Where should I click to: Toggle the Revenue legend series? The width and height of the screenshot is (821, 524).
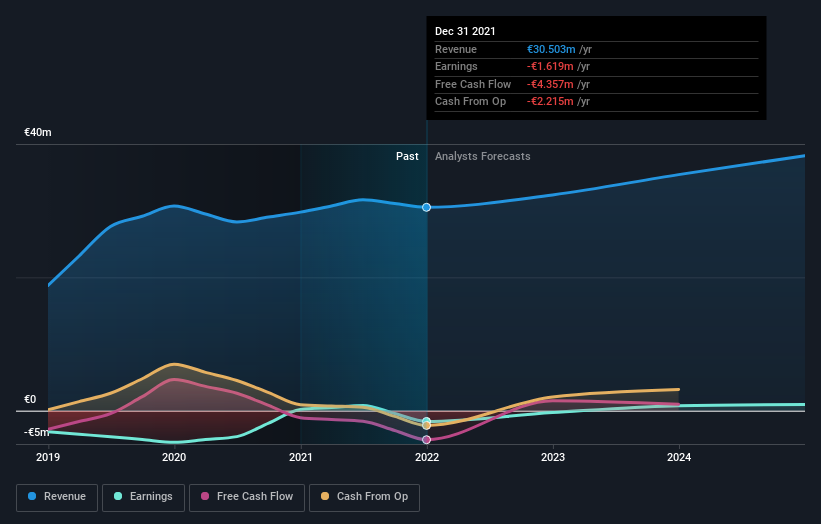[x=57, y=497]
